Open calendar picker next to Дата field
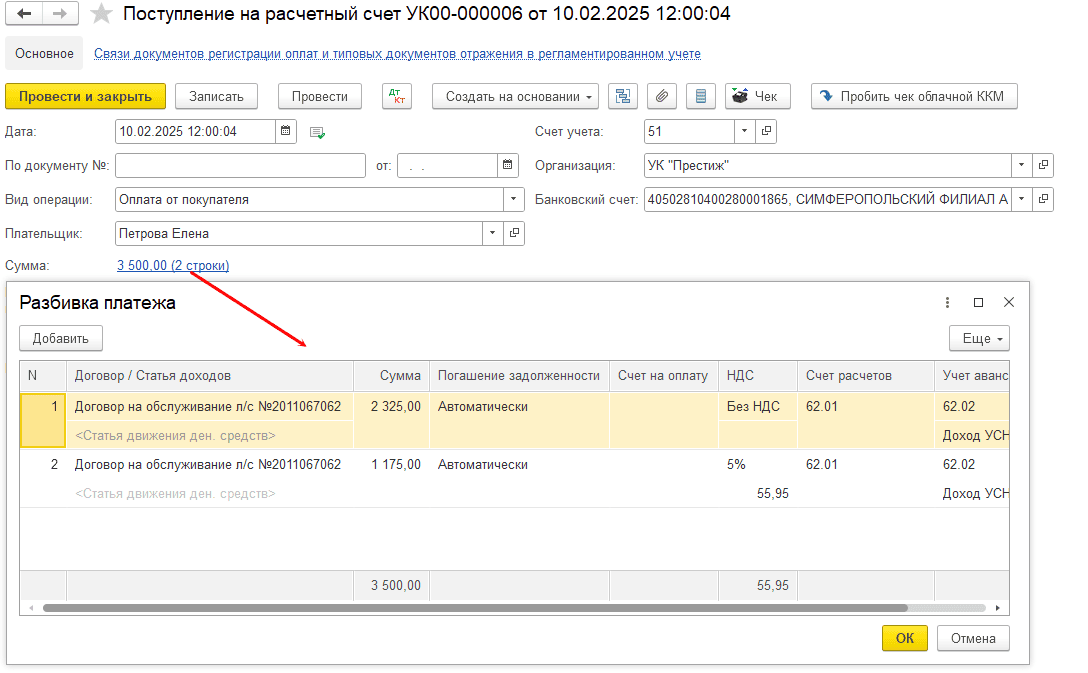 point(286,131)
